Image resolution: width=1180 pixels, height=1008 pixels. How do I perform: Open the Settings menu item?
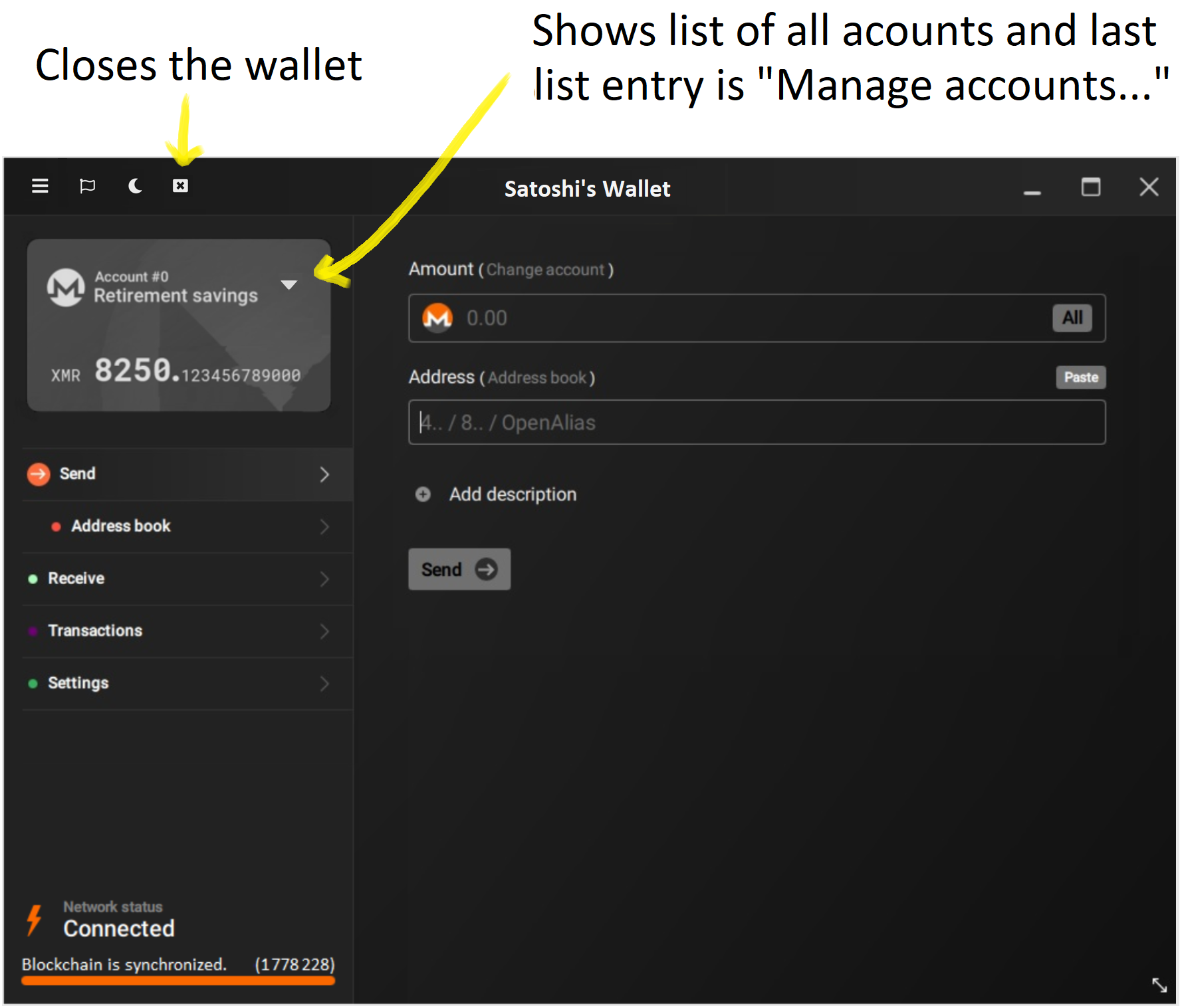point(187,684)
